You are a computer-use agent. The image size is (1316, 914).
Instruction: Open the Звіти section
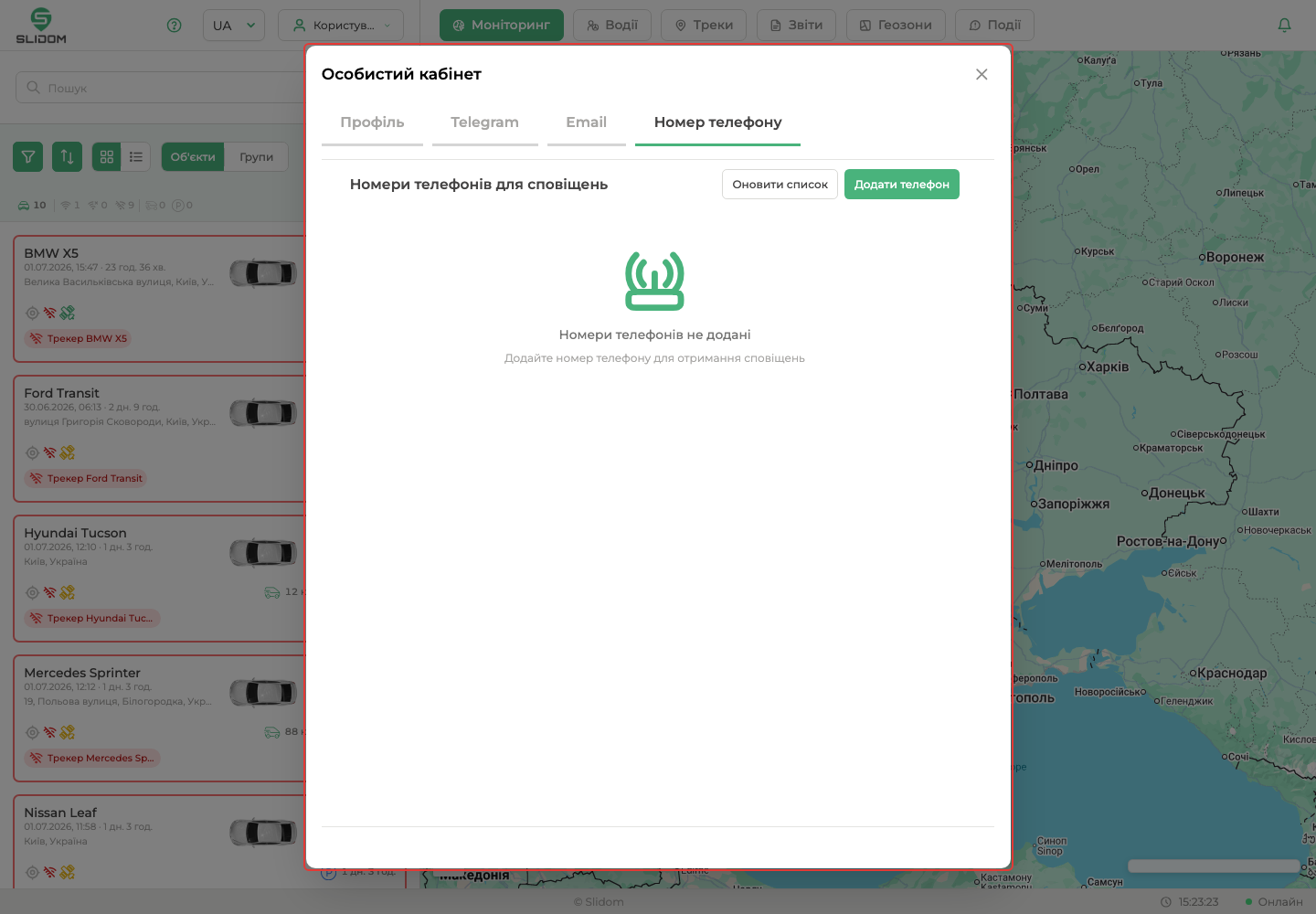(x=796, y=26)
